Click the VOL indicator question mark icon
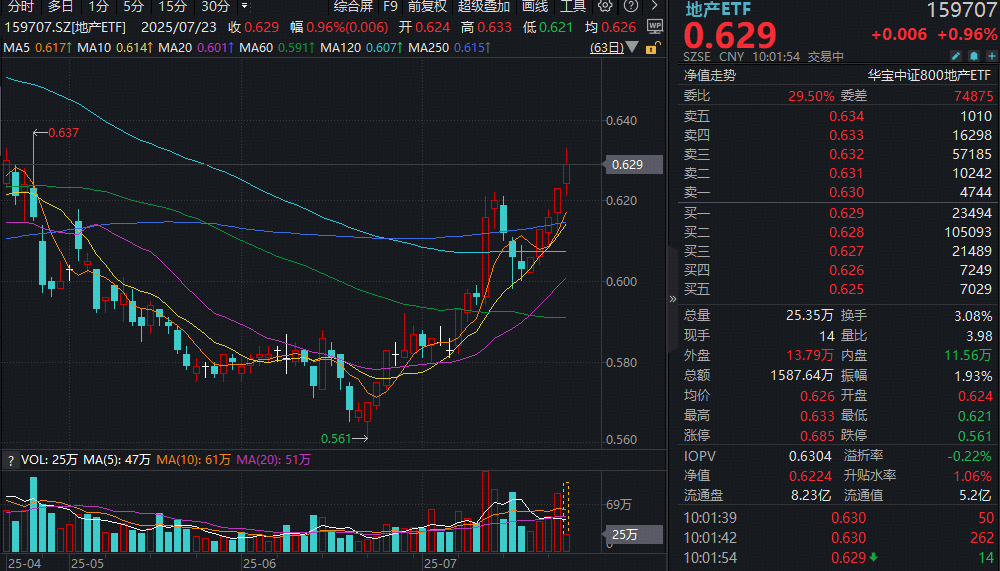Screen dimensions: 1000x571 pyautogui.click(x=10, y=461)
